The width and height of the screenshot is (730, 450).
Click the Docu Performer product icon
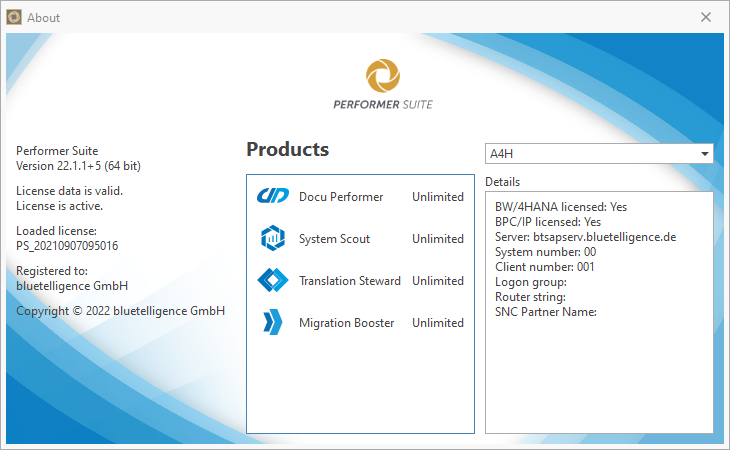[272, 197]
